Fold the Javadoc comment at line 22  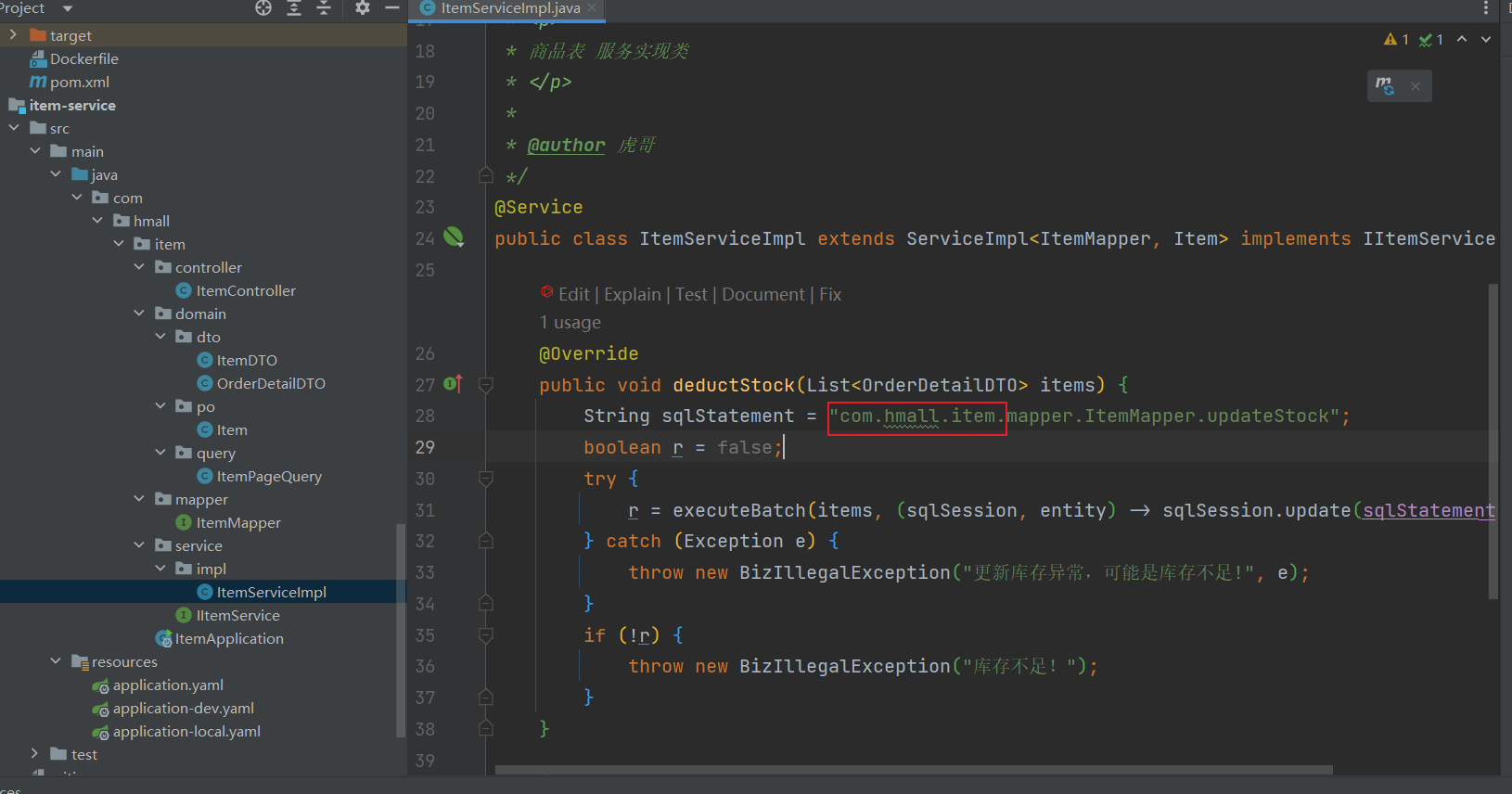pyautogui.click(x=485, y=174)
